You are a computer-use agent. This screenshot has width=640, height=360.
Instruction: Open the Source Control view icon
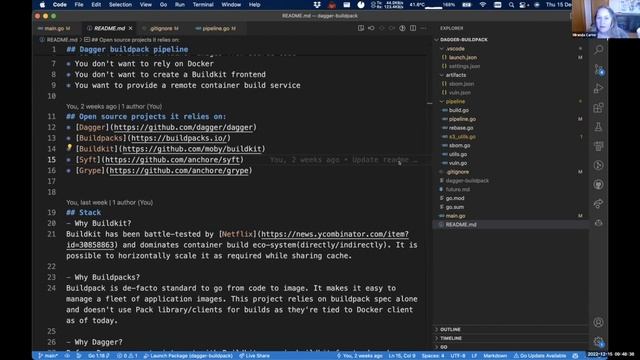[x=598, y=69]
